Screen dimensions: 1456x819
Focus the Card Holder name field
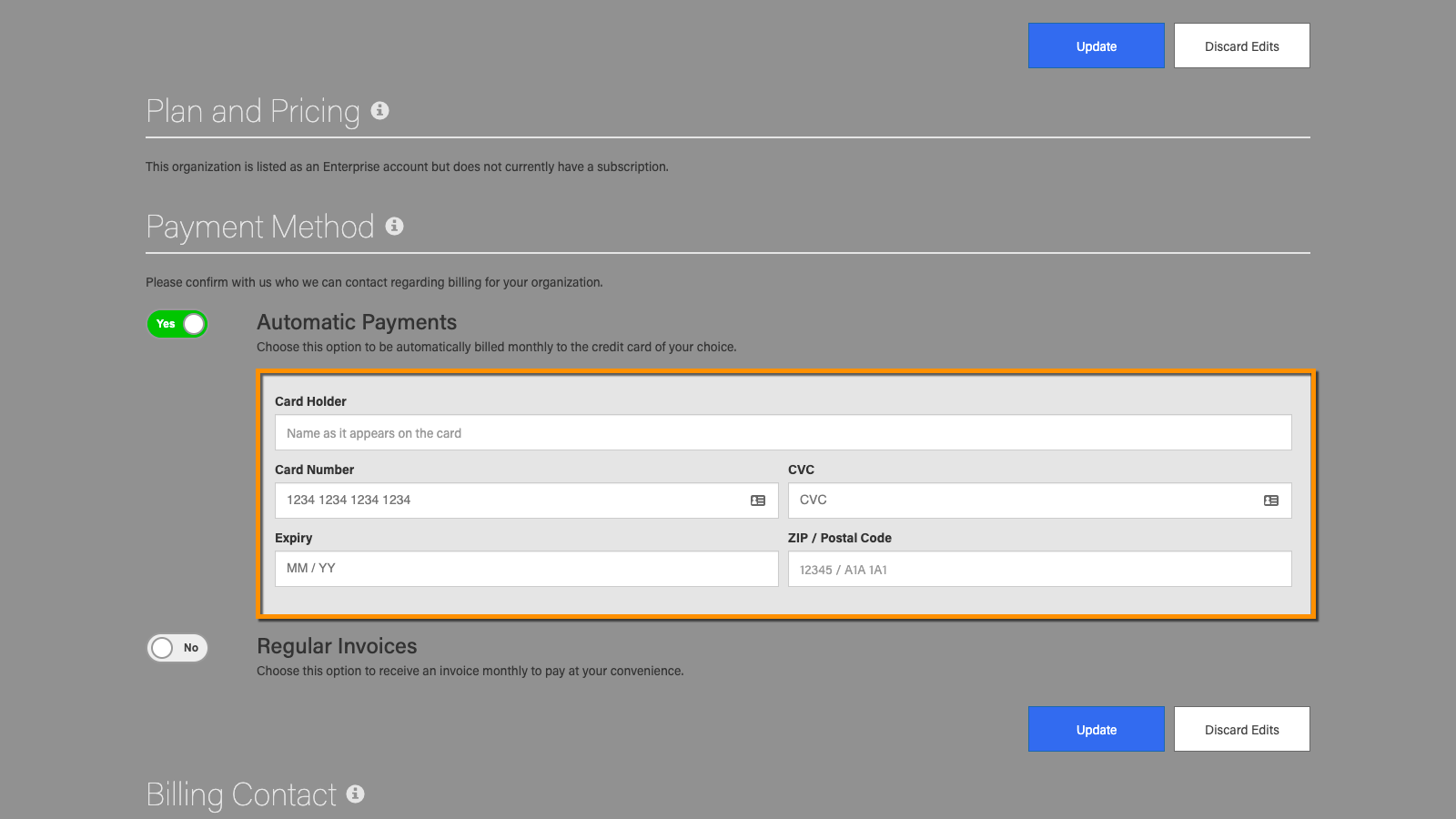click(x=783, y=433)
